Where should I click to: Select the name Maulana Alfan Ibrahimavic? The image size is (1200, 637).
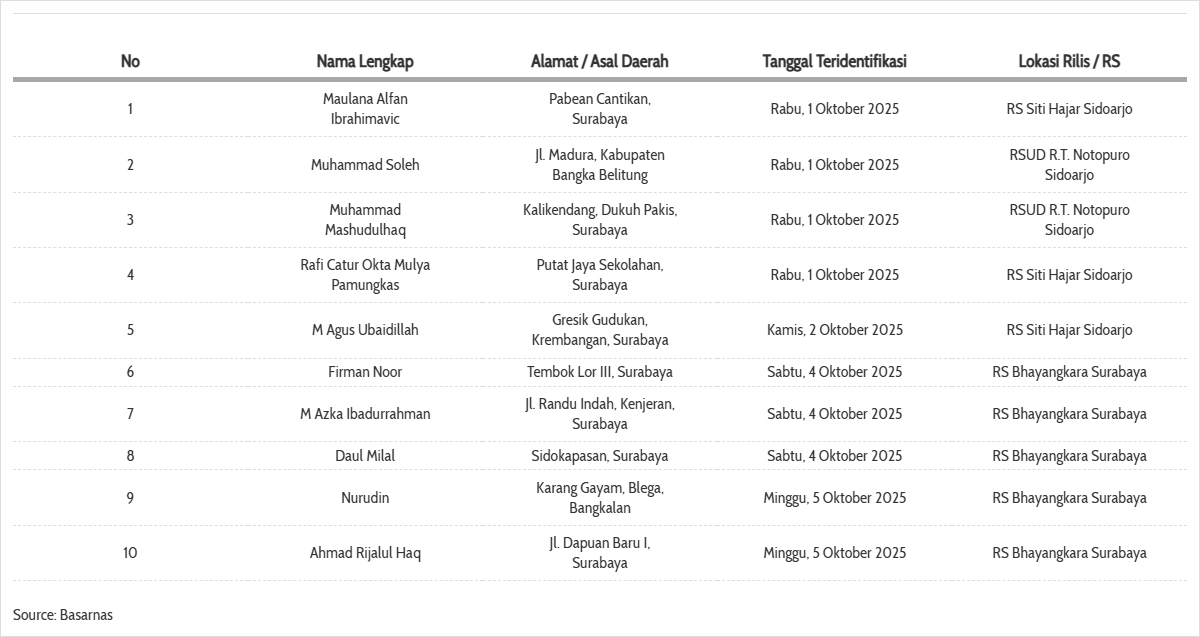click(x=365, y=109)
